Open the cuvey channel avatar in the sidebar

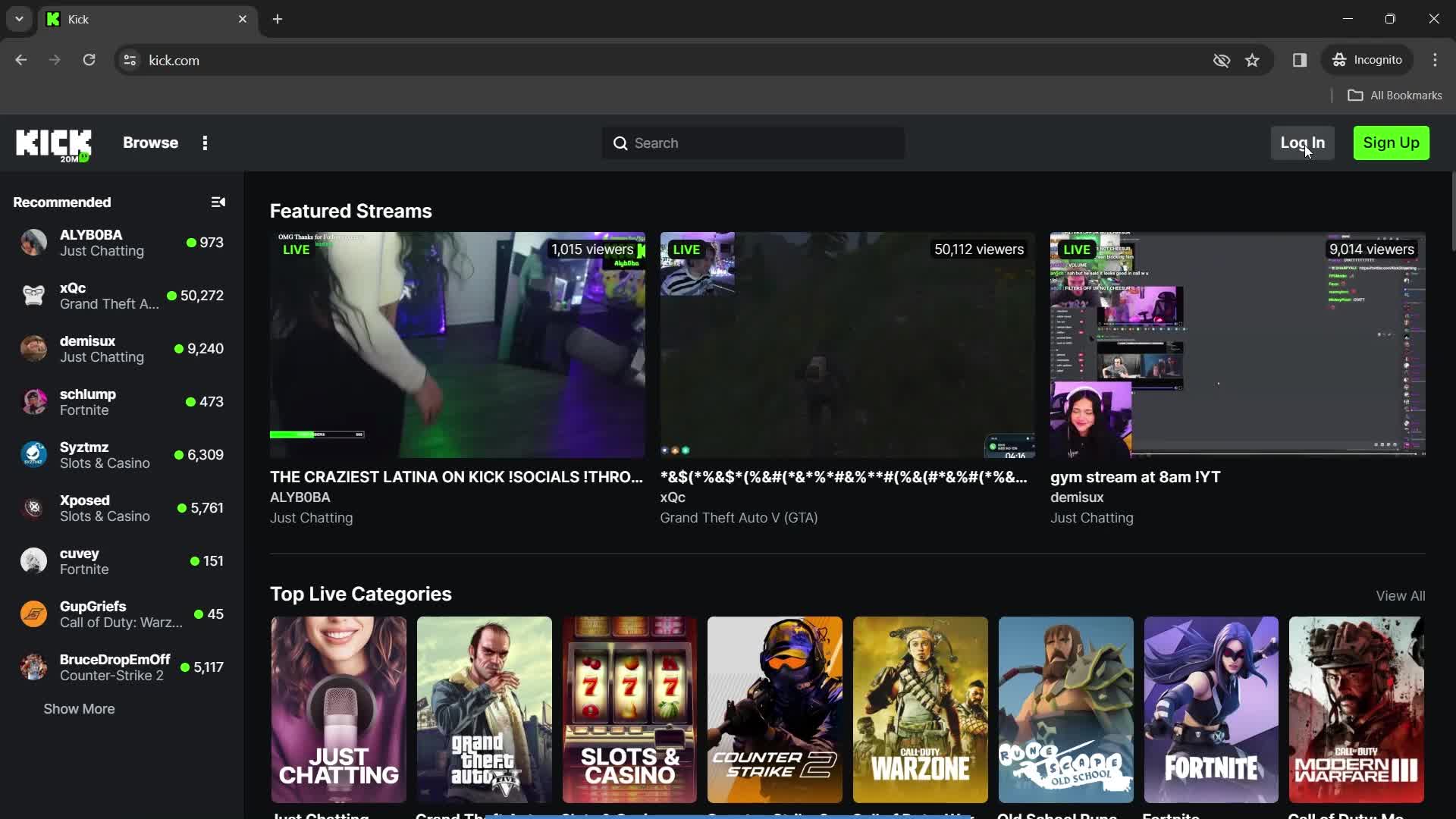(33, 561)
